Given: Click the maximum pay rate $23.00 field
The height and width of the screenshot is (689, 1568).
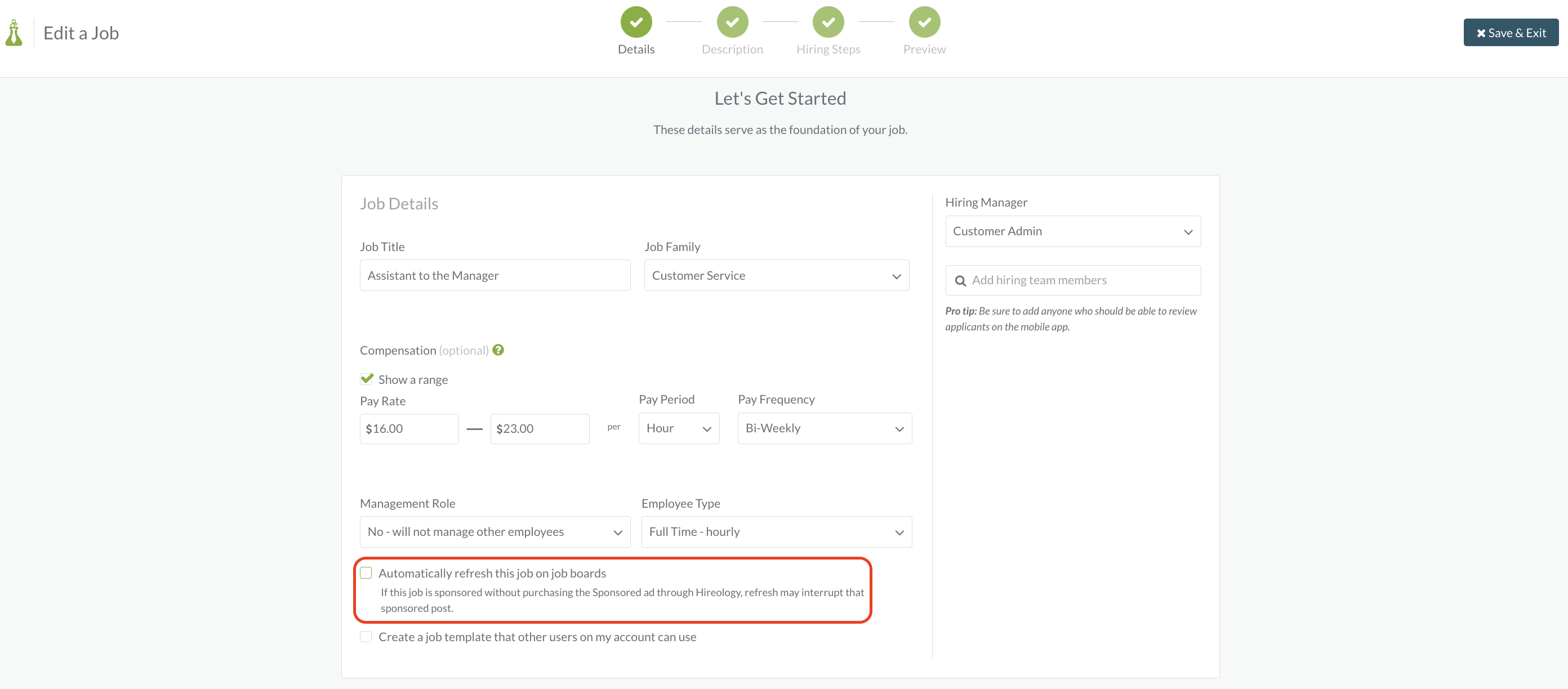Looking at the screenshot, I should point(540,429).
